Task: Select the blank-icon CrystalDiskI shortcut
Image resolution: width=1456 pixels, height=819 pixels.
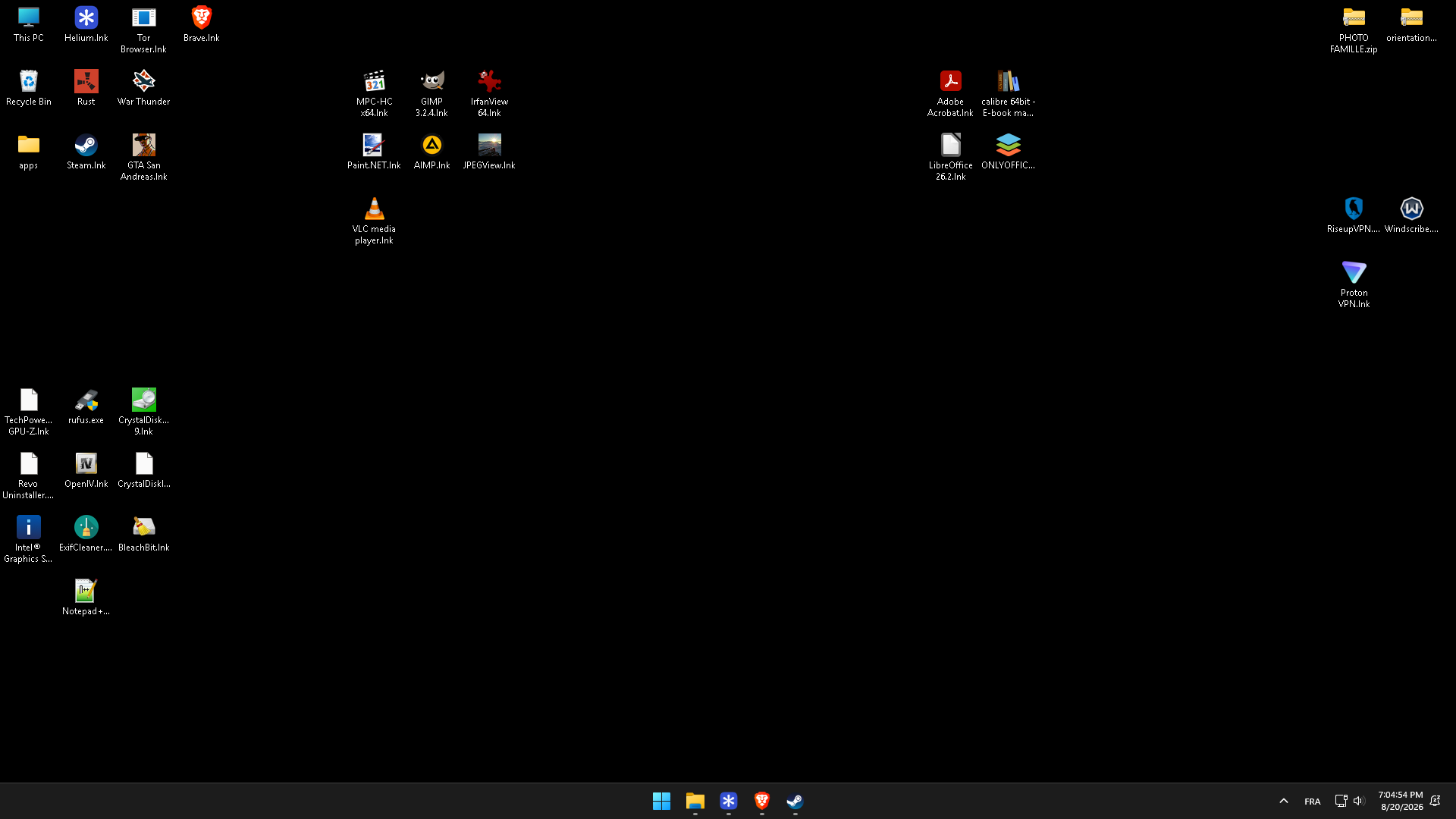Action: click(143, 470)
